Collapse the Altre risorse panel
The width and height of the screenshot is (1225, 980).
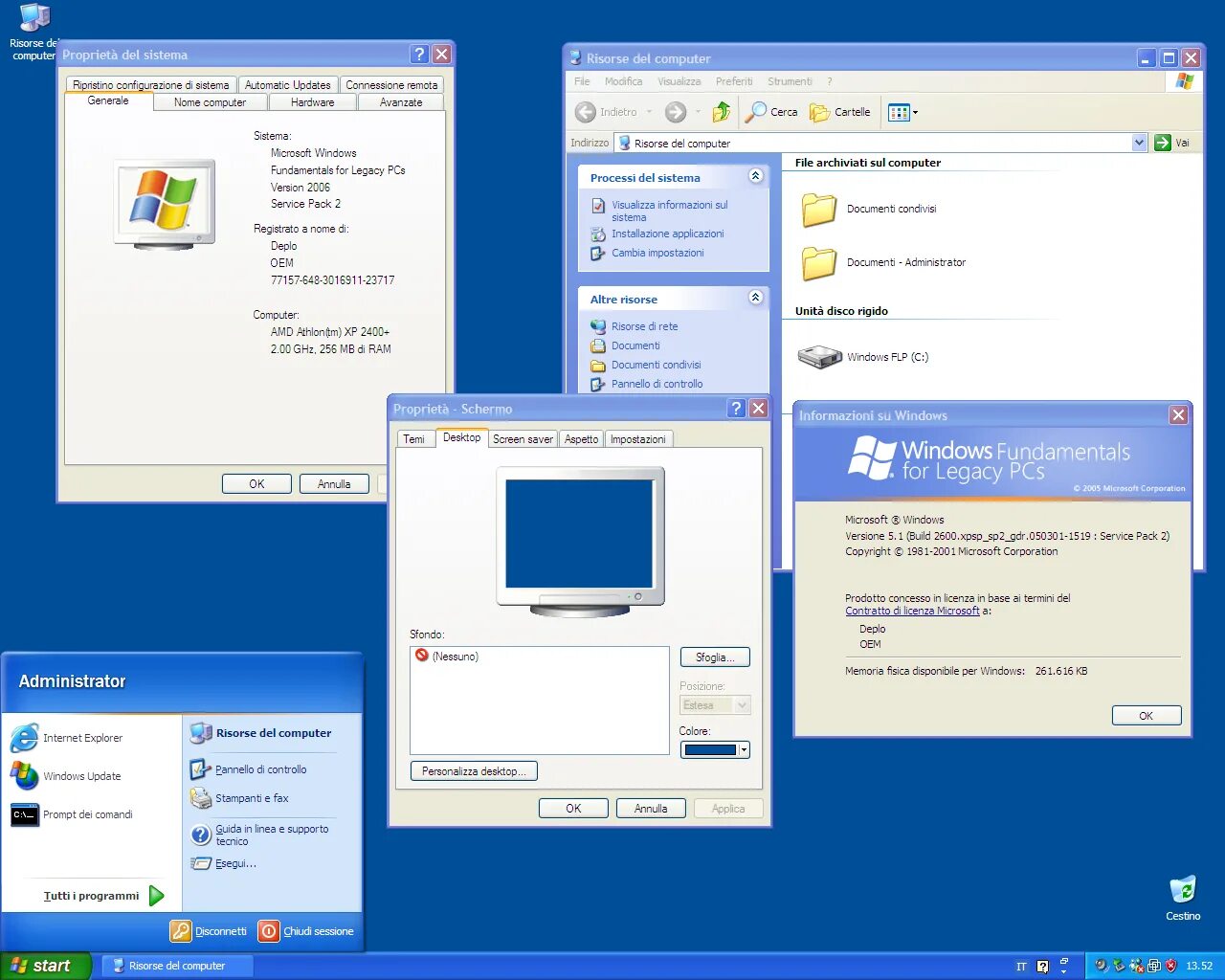click(755, 298)
